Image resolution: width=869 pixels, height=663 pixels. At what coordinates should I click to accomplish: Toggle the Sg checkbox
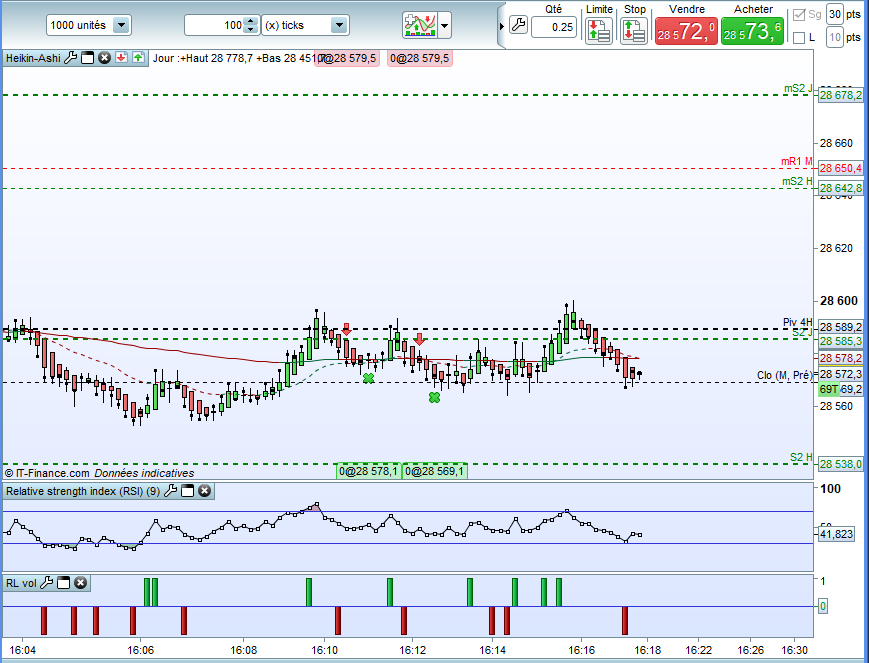tap(799, 14)
